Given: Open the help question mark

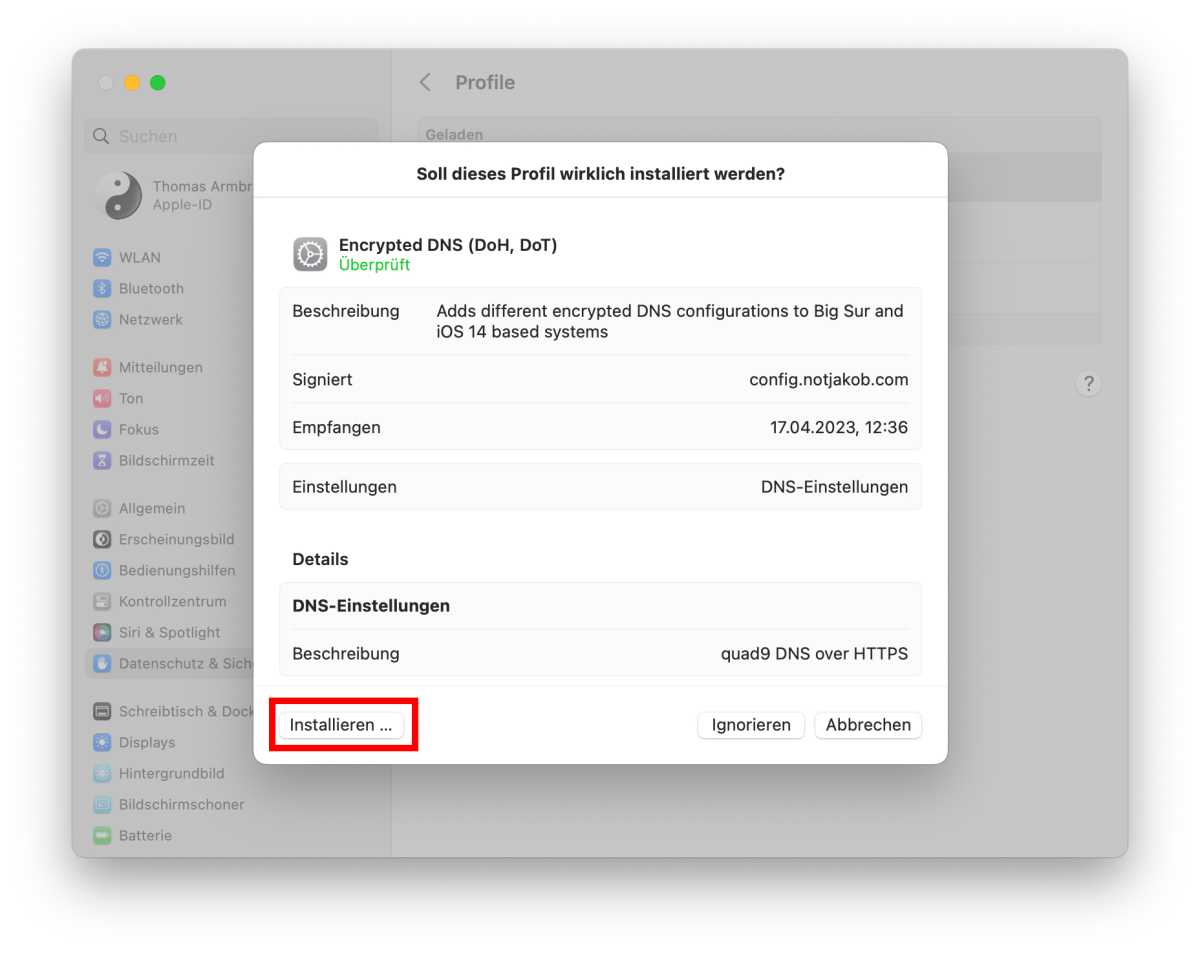Looking at the screenshot, I should [1088, 383].
